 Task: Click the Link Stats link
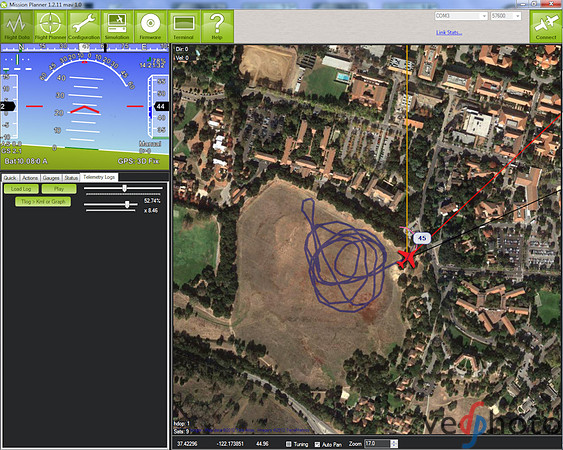pyautogui.click(x=449, y=32)
